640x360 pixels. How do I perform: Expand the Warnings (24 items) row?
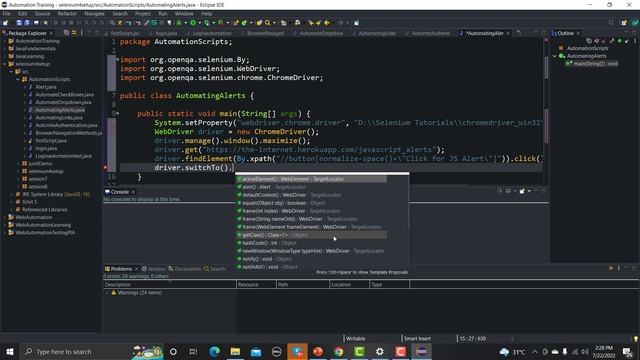107,293
